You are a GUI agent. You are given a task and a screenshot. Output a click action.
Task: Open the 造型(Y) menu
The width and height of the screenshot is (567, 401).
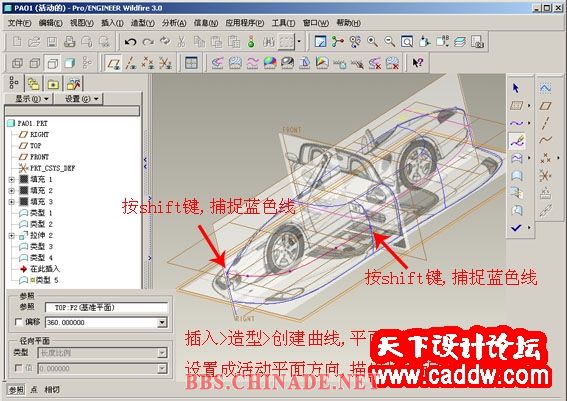tap(142, 23)
